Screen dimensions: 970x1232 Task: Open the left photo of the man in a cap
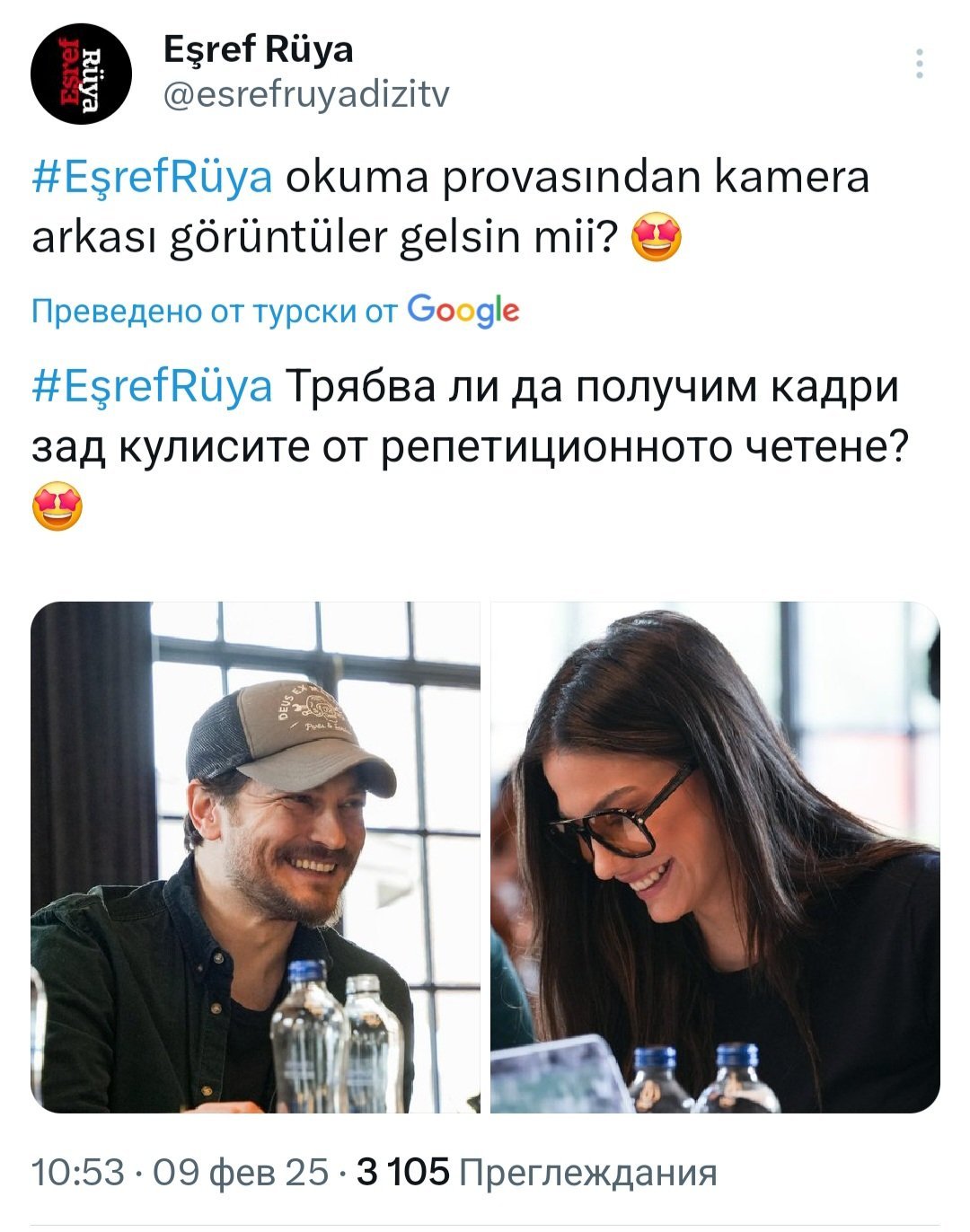pyautogui.click(x=256, y=858)
